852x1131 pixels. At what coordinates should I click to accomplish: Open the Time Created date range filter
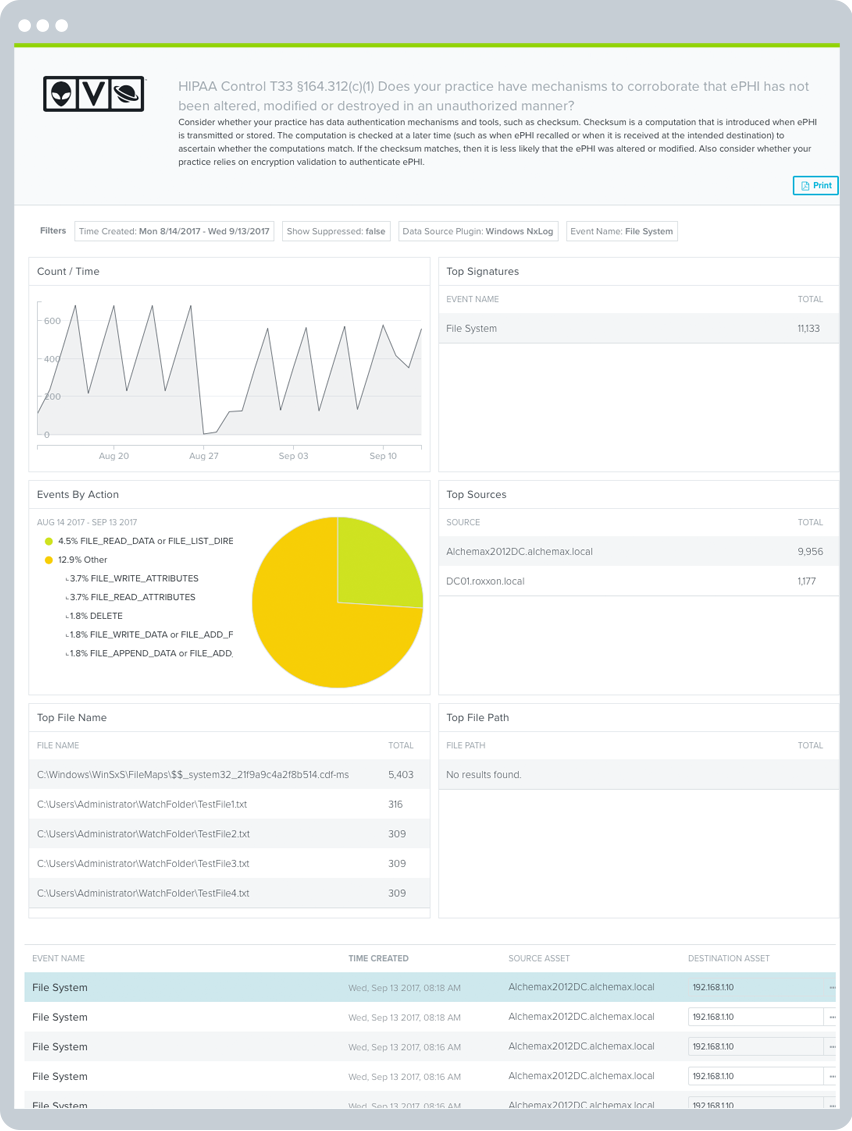pos(174,231)
